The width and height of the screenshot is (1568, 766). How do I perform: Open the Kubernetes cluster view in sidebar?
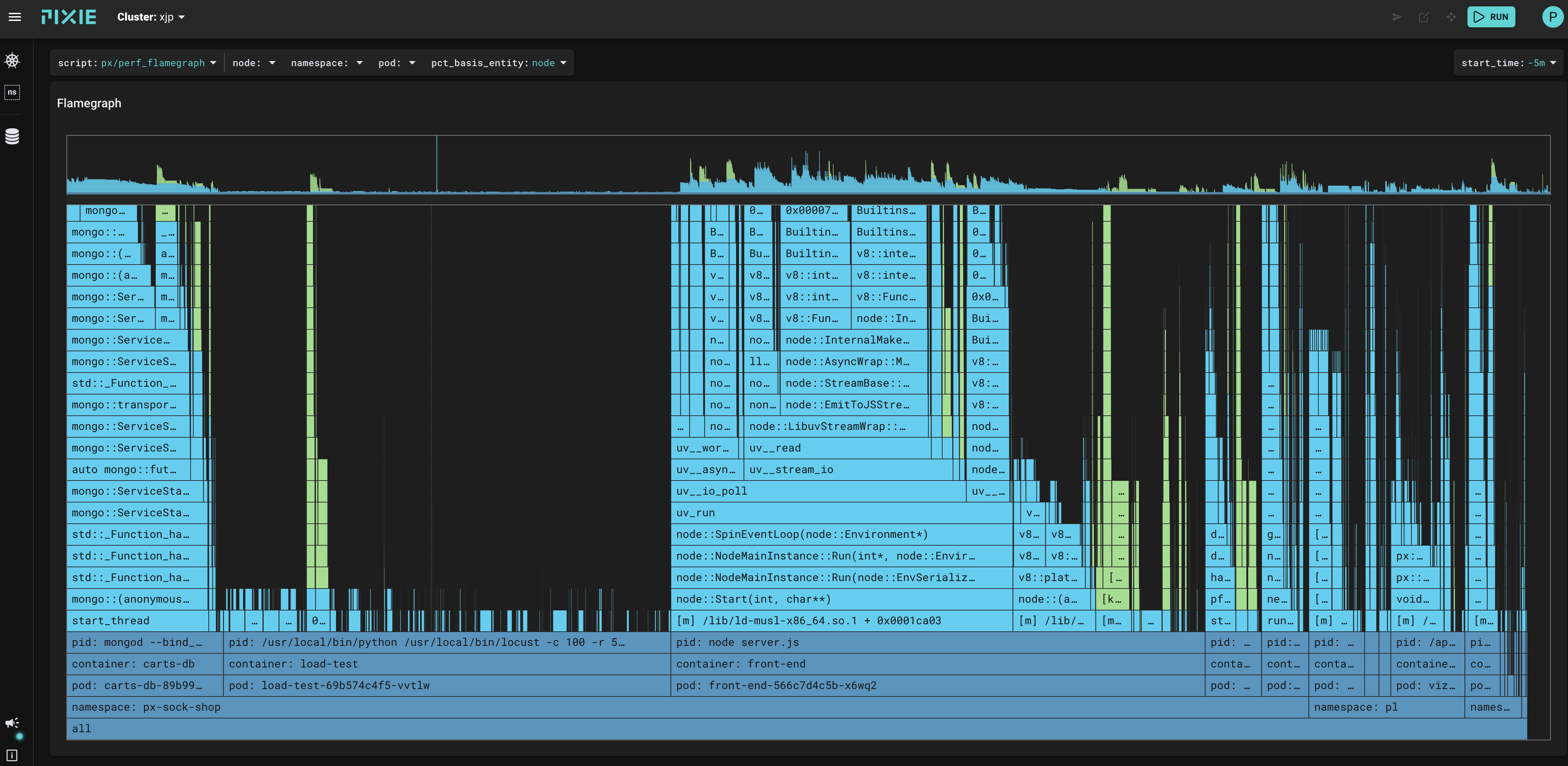click(13, 60)
